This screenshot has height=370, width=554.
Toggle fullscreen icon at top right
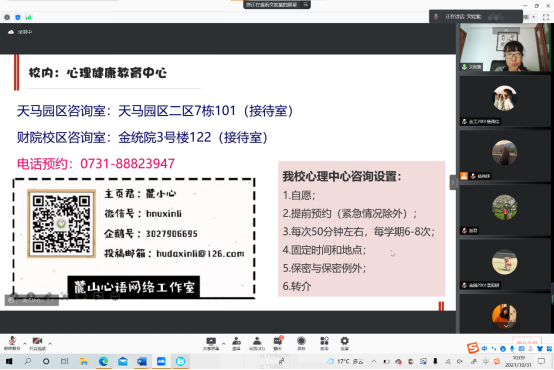point(546,17)
